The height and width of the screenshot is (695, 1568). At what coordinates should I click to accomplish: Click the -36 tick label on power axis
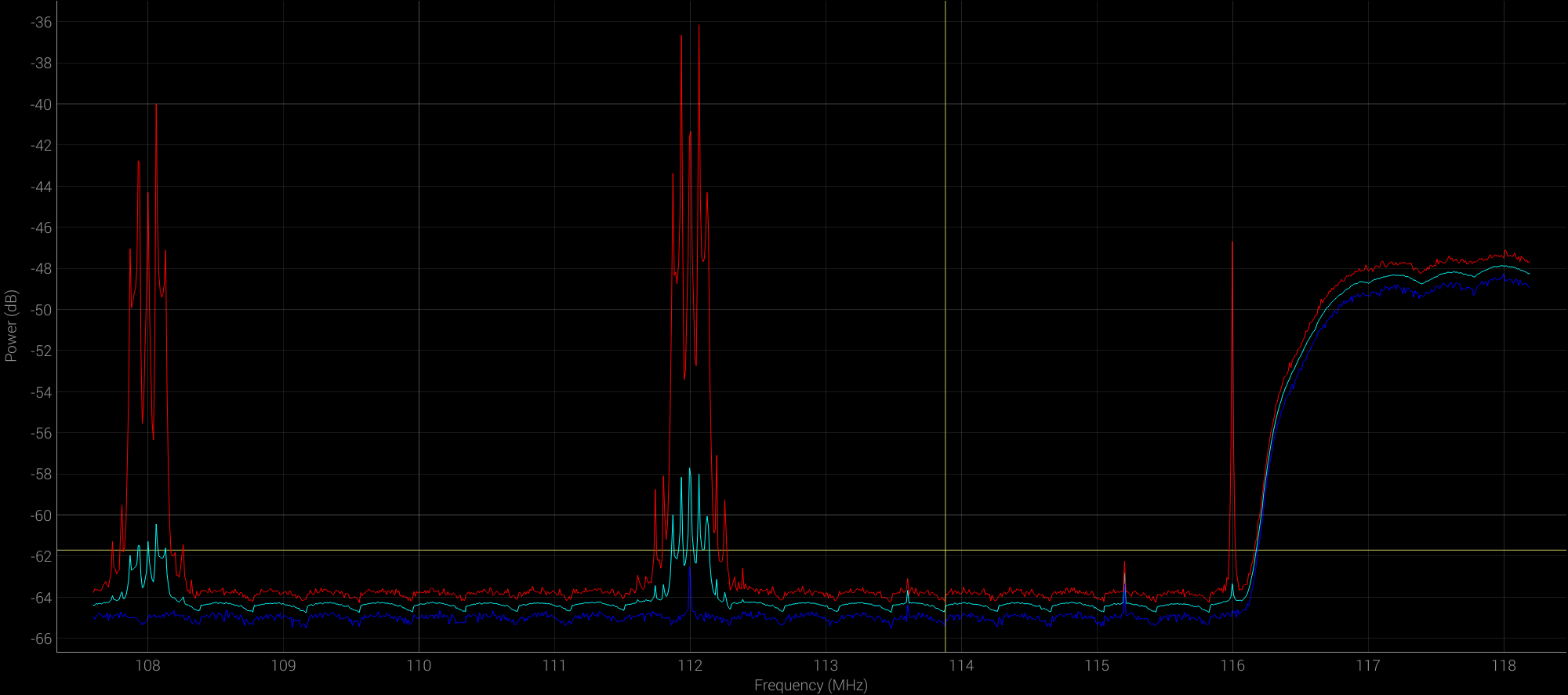(41, 23)
